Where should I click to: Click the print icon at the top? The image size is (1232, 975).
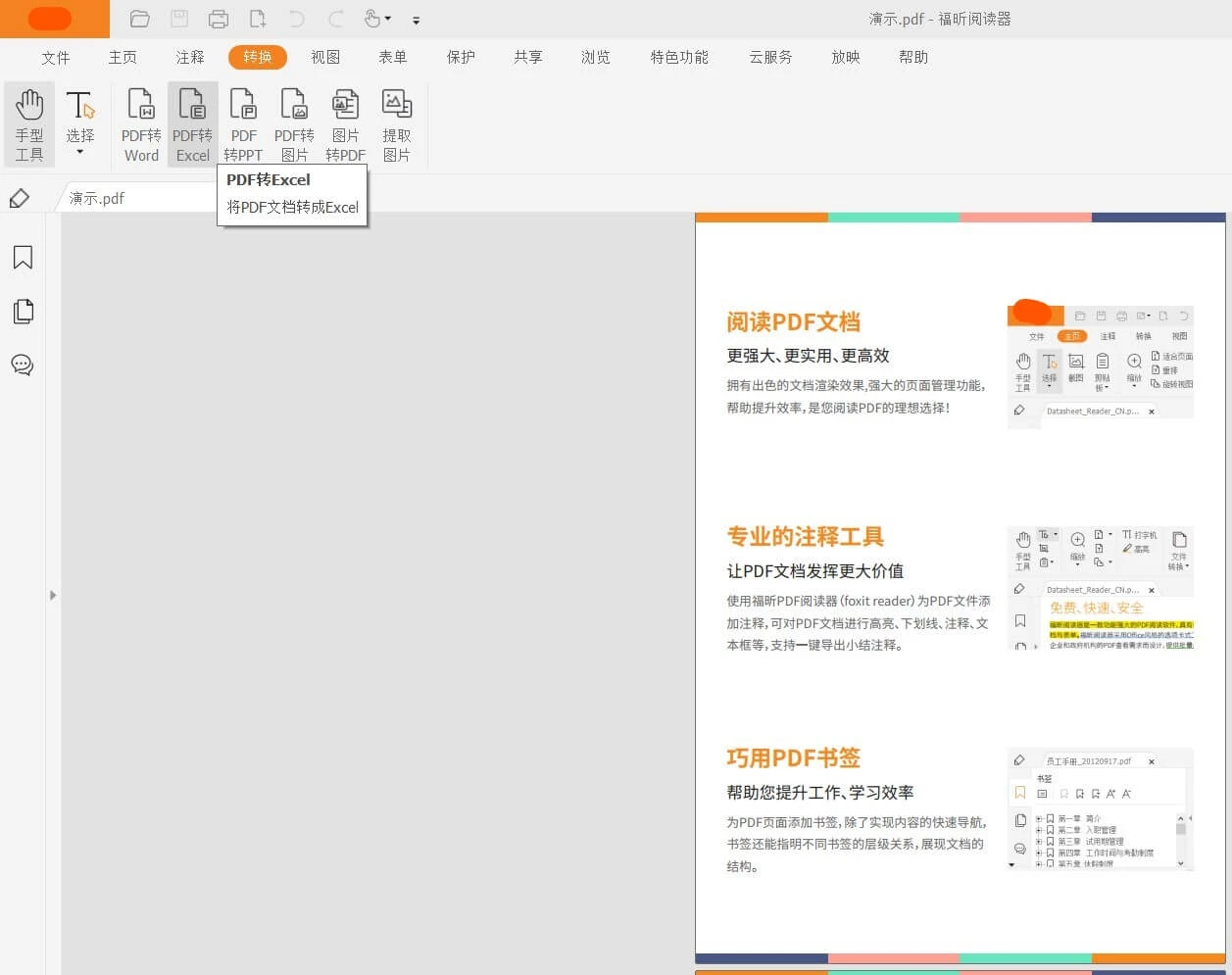click(218, 19)
